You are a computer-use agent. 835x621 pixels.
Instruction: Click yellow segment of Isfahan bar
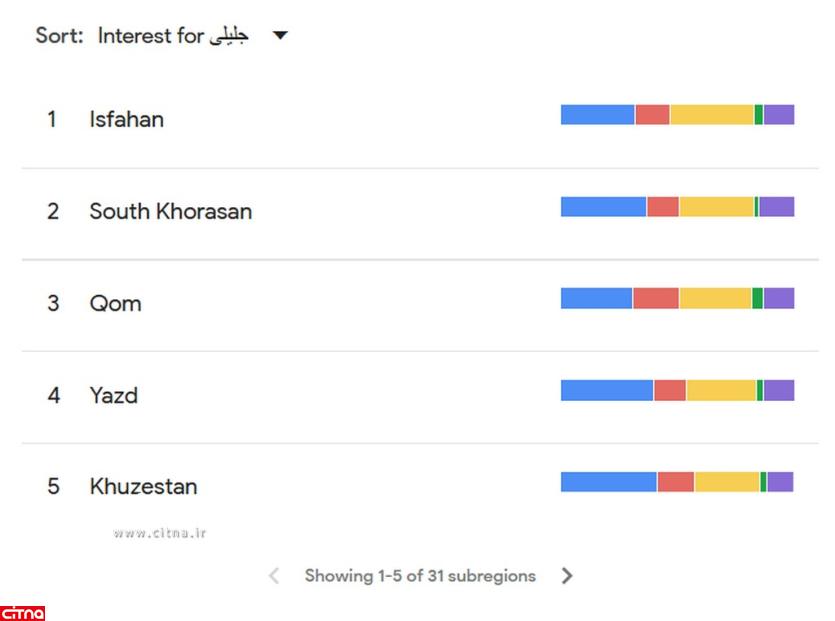pyautogui.click(x=711, y=115)
